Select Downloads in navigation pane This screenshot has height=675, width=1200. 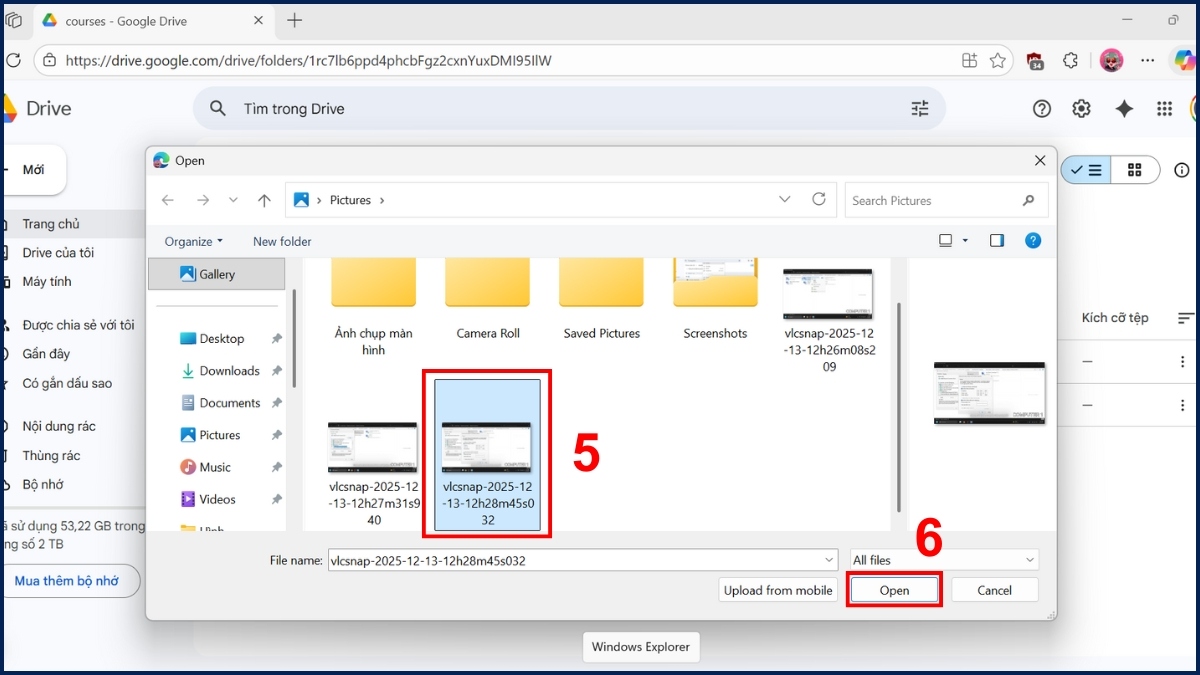[229, 370]
